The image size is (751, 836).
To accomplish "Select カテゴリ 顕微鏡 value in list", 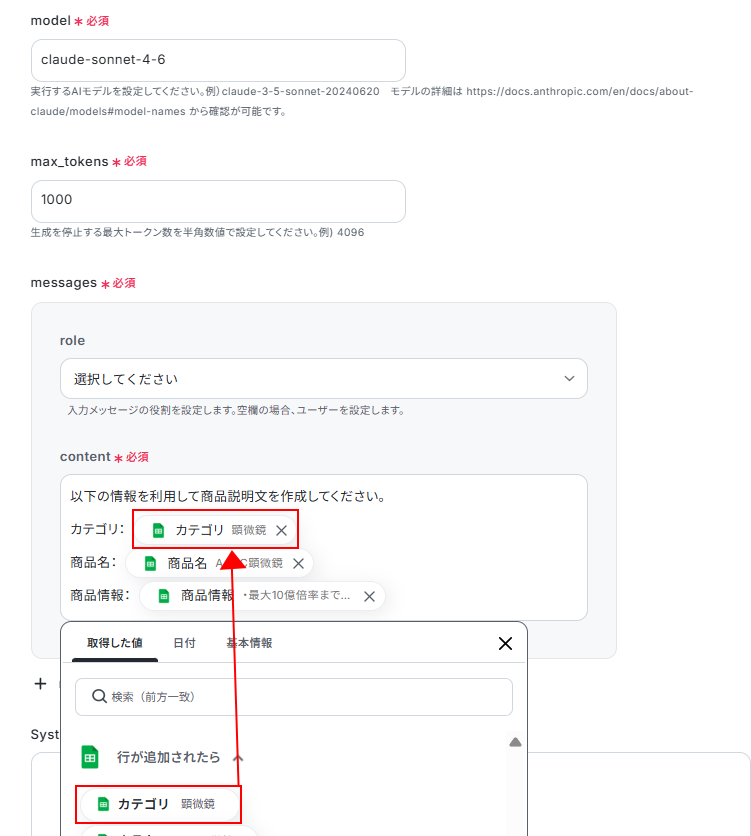I will pos(159,804).
